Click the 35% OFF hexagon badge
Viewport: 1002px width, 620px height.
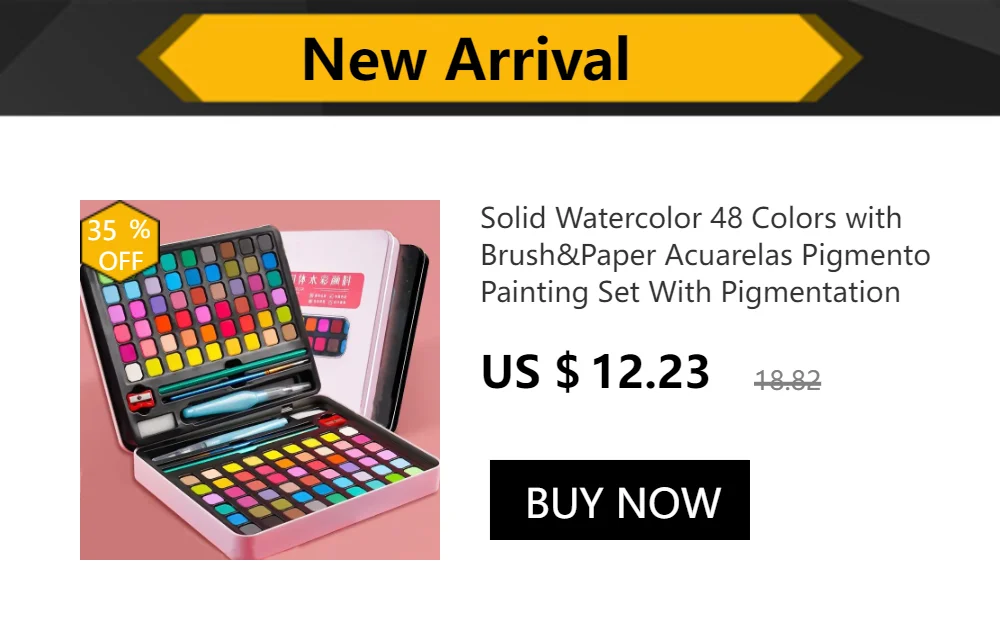(x=119, y=242)
